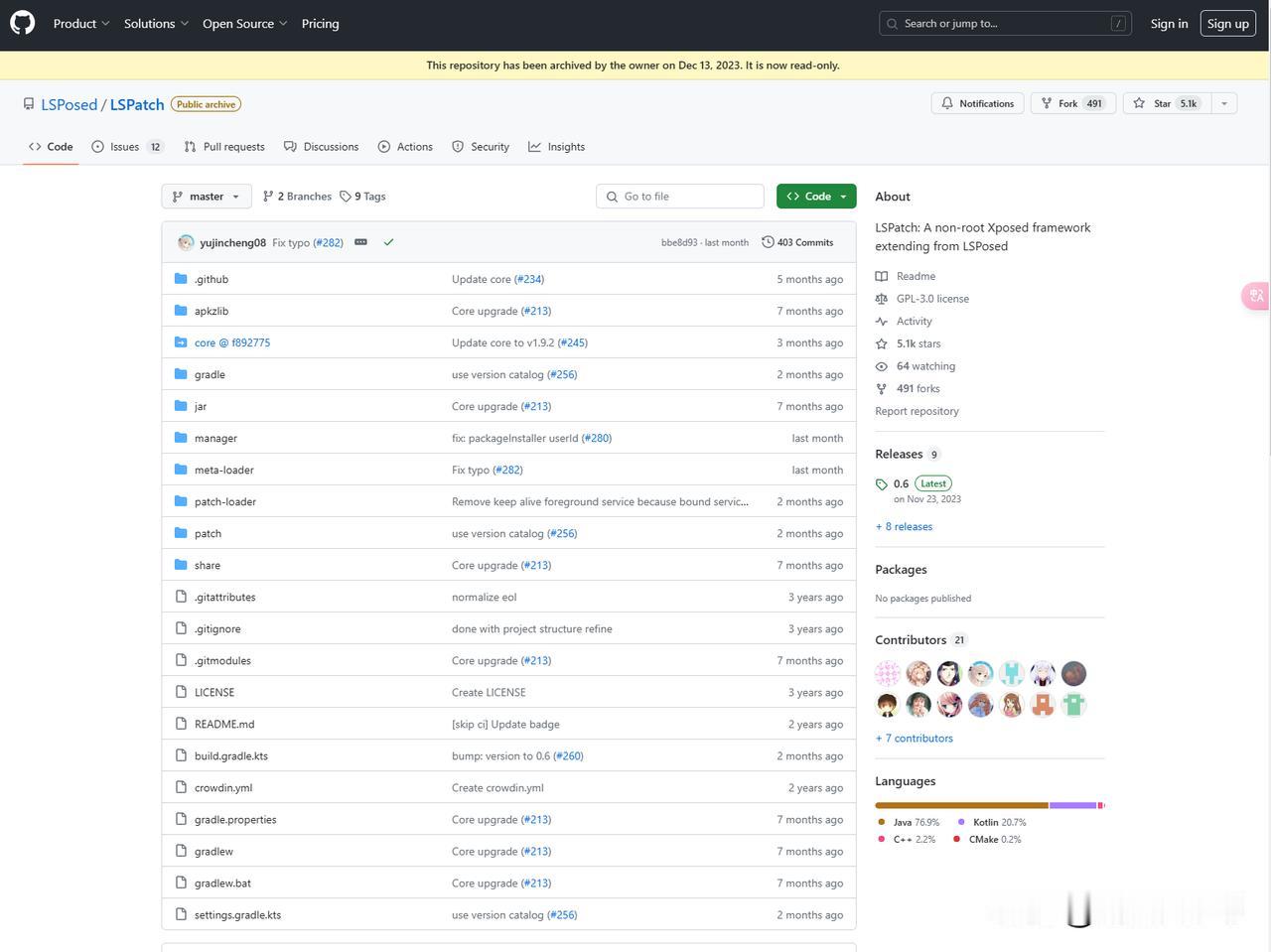Click the Java segment of language bar
The height and width of the screenshot is (952, 1271).
coord(961,805)
